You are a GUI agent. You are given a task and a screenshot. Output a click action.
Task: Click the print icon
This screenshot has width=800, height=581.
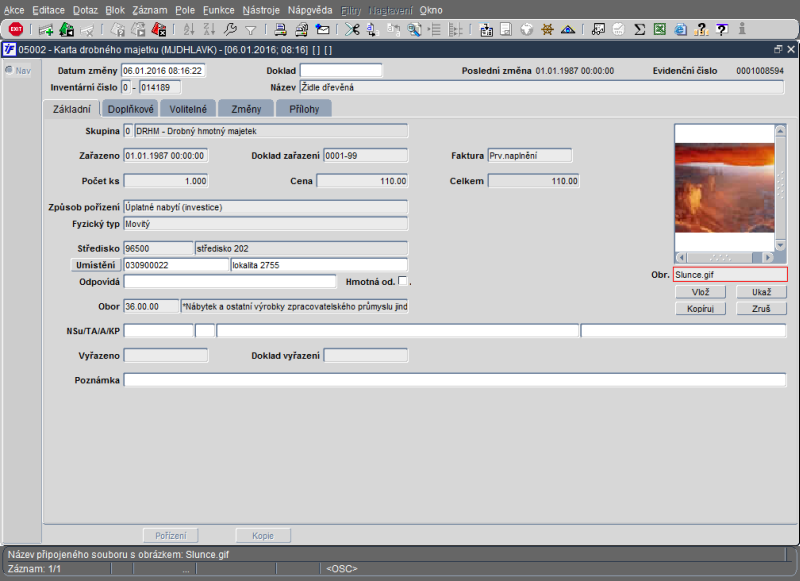pos(280,30)
